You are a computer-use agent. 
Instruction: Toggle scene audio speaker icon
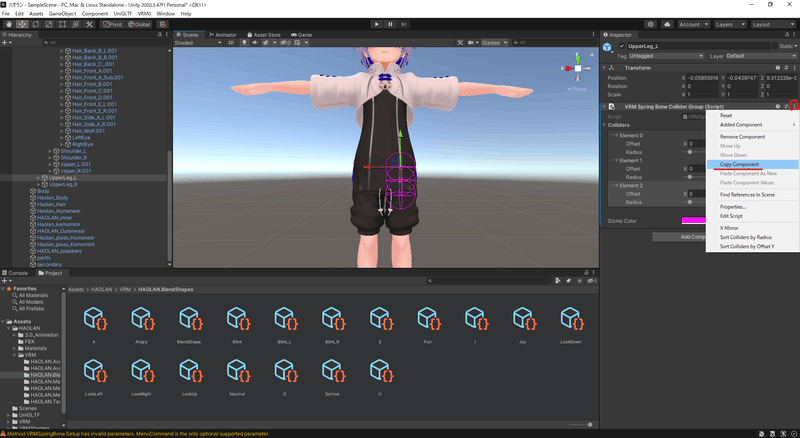[255, 42]
